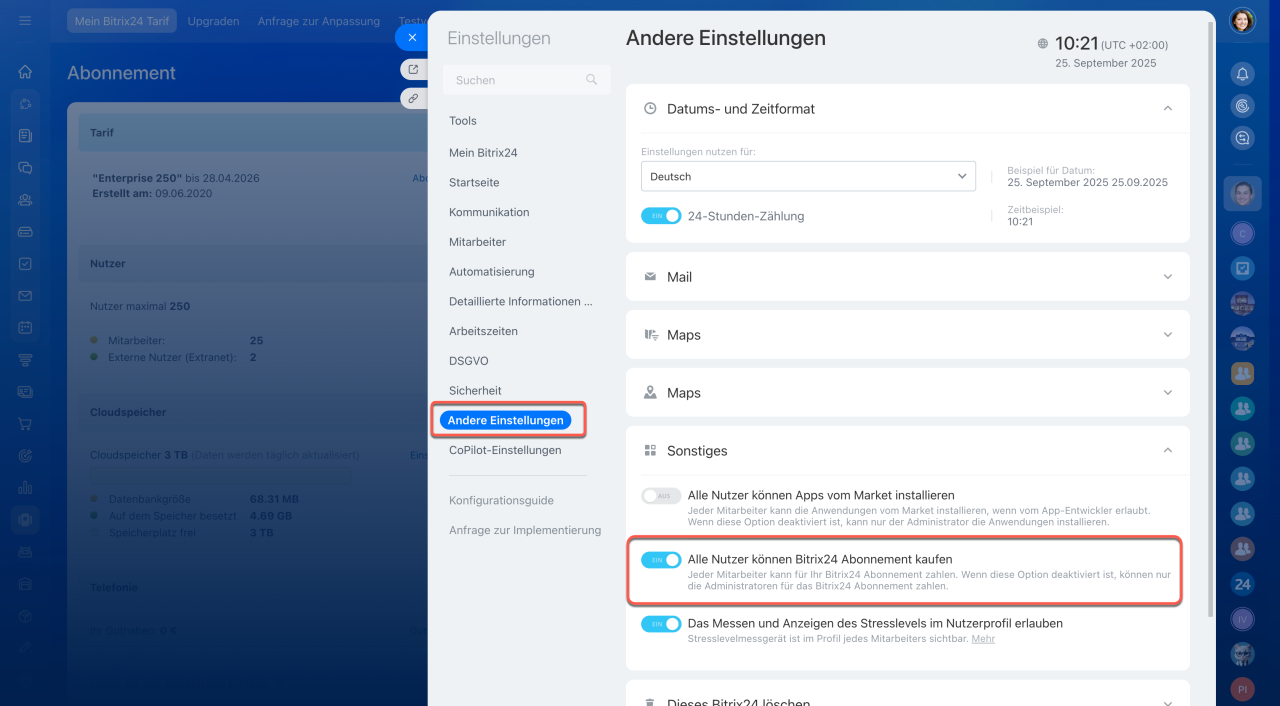This screenshot has width=1280, height=706.
Task: Open DSGVO settings item
Action: coord(469,361)
